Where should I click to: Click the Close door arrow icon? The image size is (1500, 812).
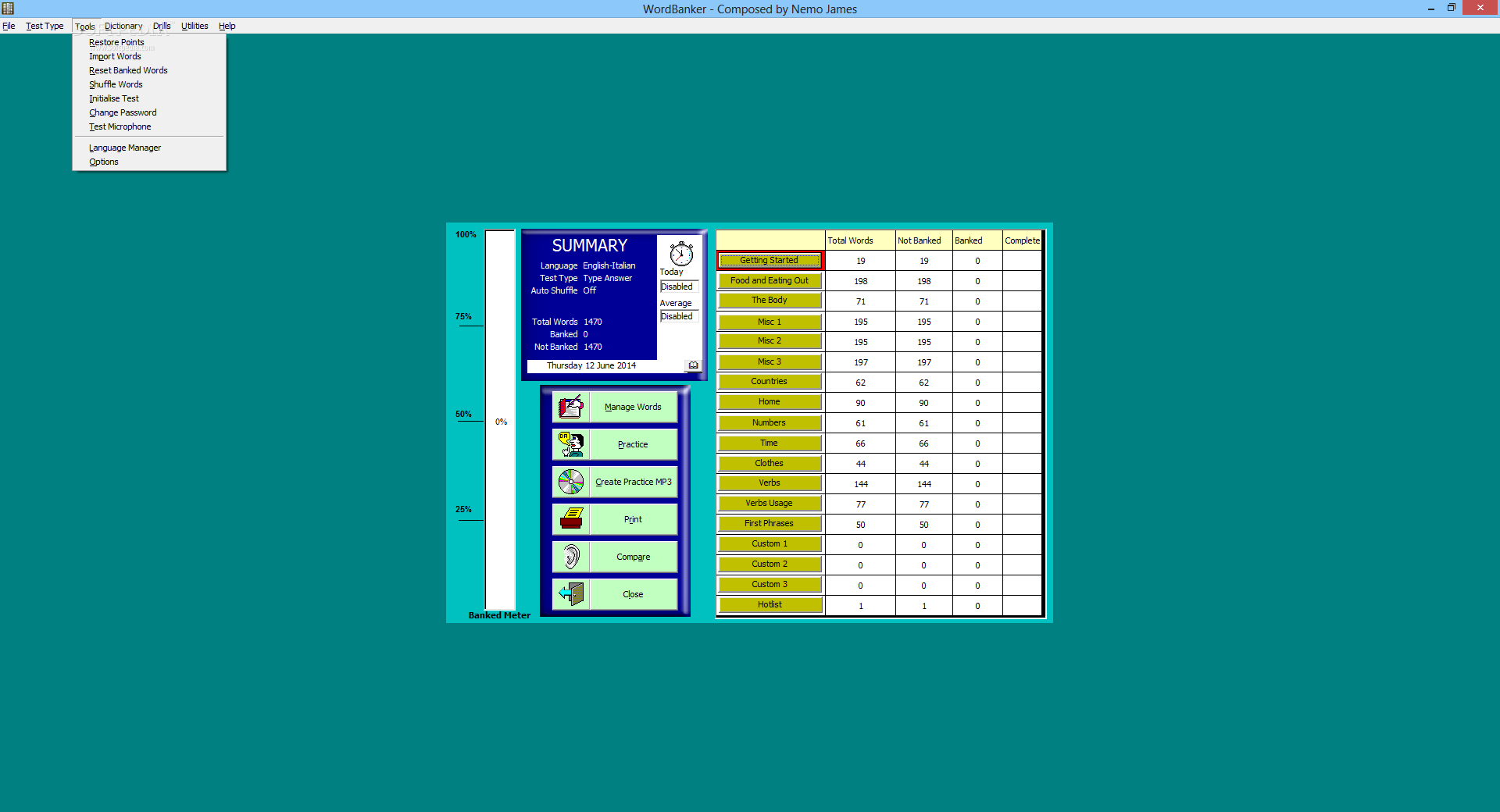tap(571, 594)
